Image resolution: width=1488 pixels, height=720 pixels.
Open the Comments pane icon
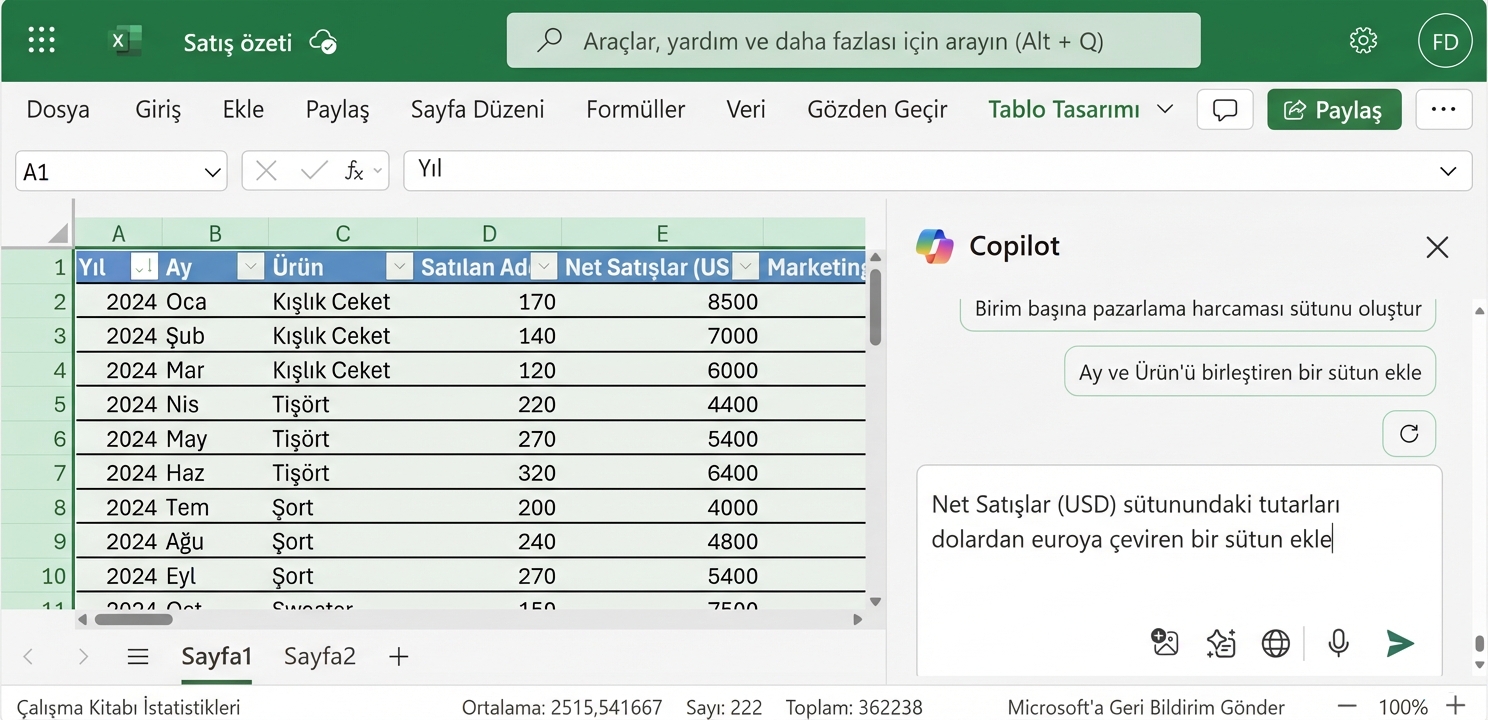point(1224,109)
